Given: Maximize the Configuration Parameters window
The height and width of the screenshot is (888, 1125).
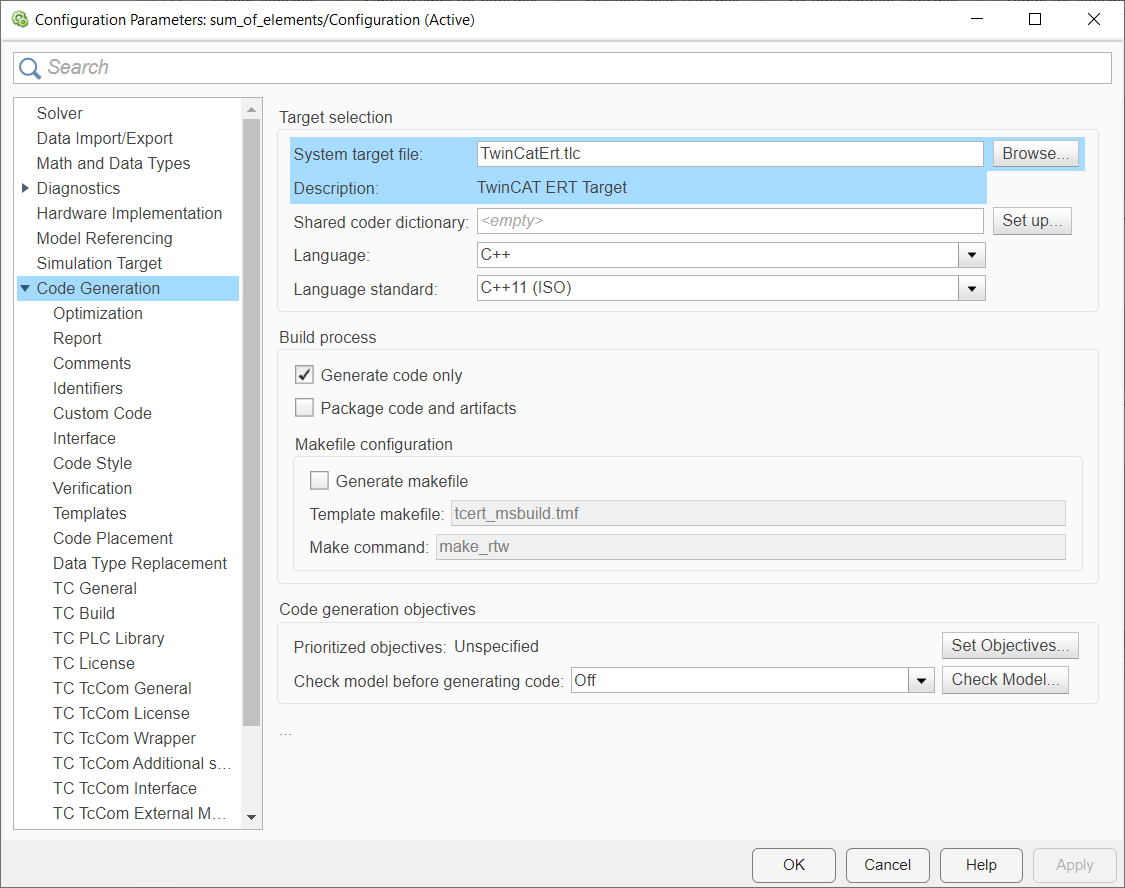Looking at the screenshot, I should pos(1035,19).
